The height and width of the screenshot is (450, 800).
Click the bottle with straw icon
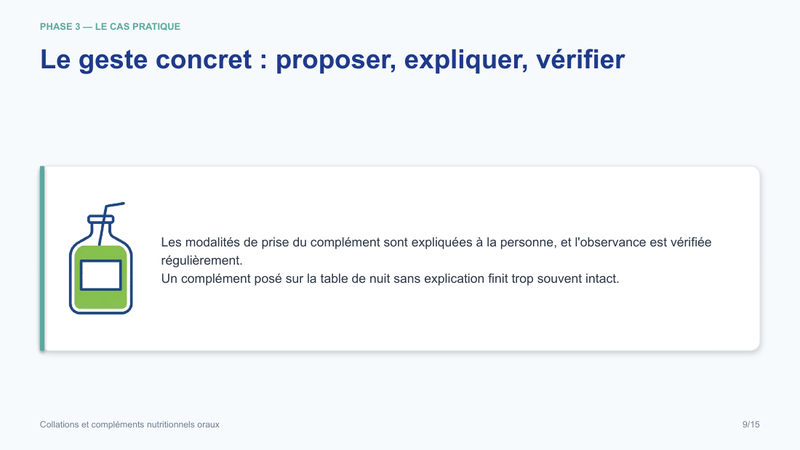(101, 258)
